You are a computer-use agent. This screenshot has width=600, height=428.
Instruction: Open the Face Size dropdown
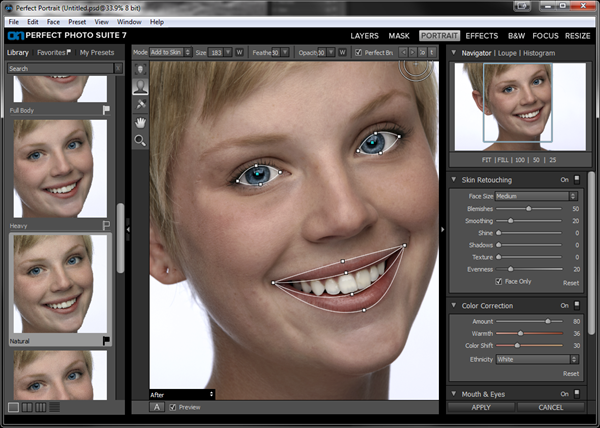[x=538, y=196]
